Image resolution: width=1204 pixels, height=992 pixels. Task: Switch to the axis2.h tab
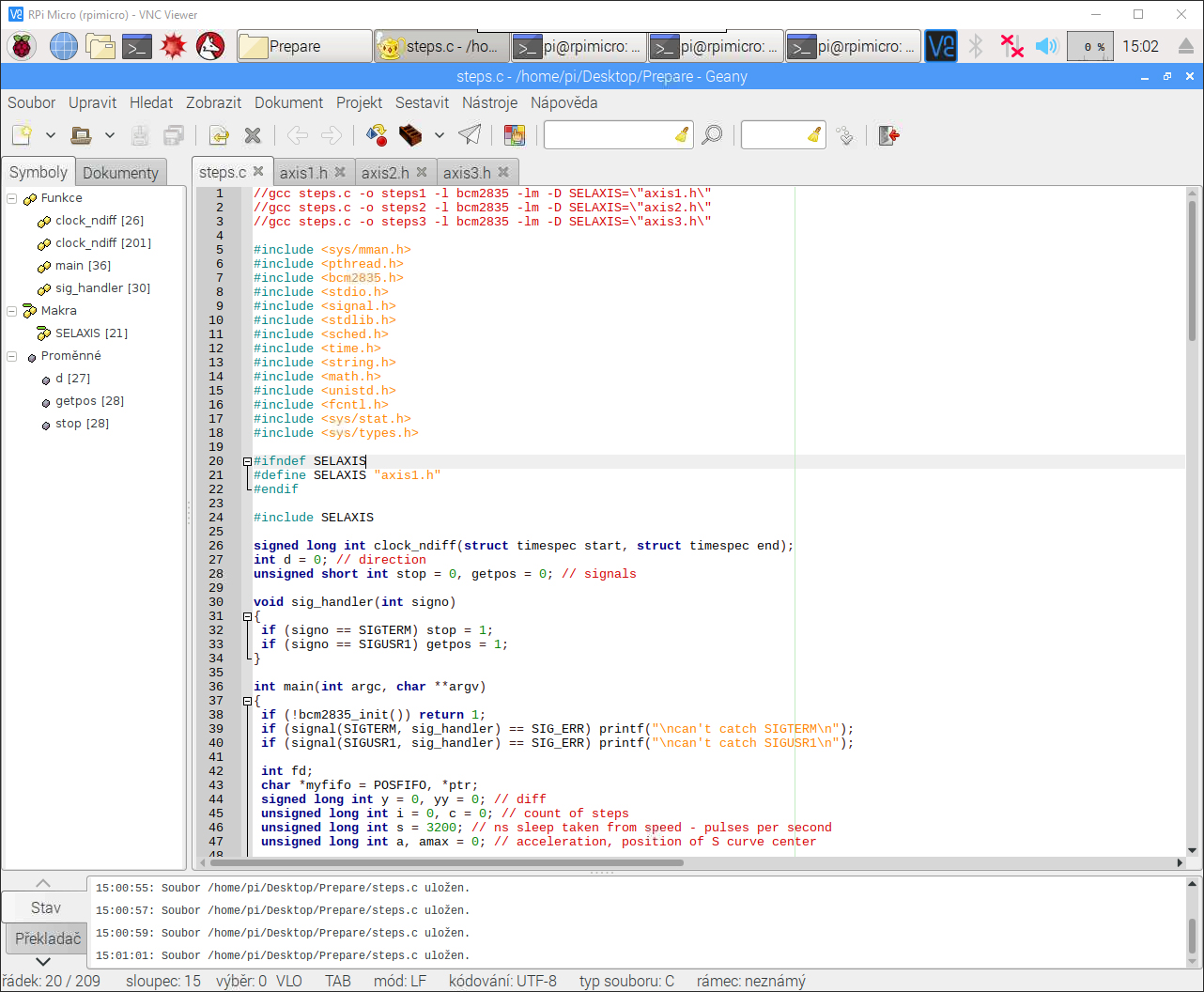(385, 172)
